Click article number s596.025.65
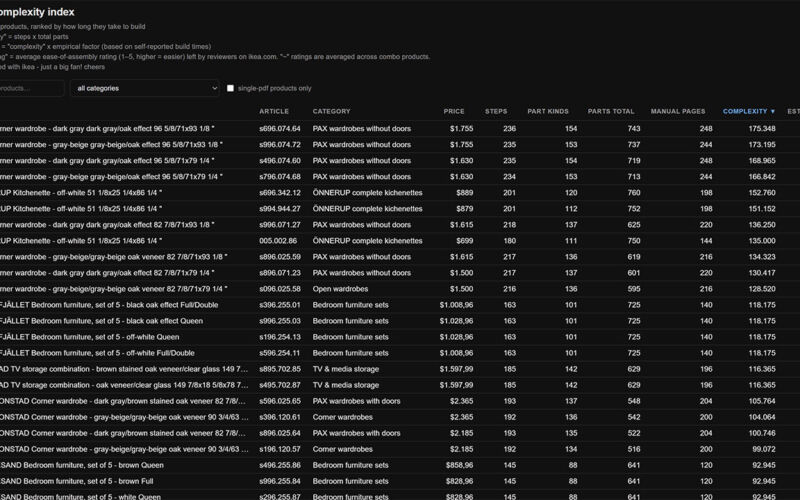The height and width of the screenshot is (500, 800). click(280, 401)
